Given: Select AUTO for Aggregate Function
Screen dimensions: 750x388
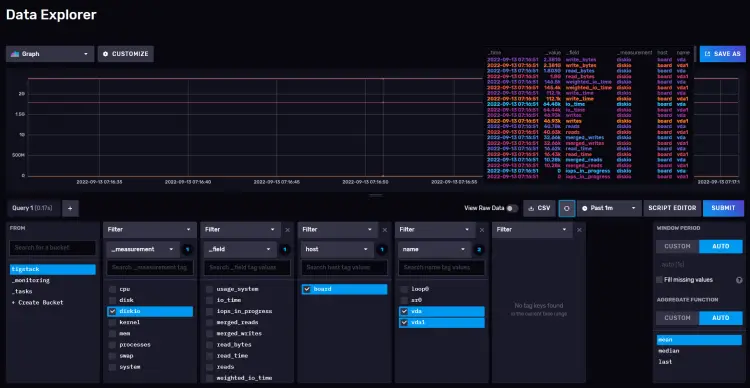Looking at the screenshot, I should 721,318.
